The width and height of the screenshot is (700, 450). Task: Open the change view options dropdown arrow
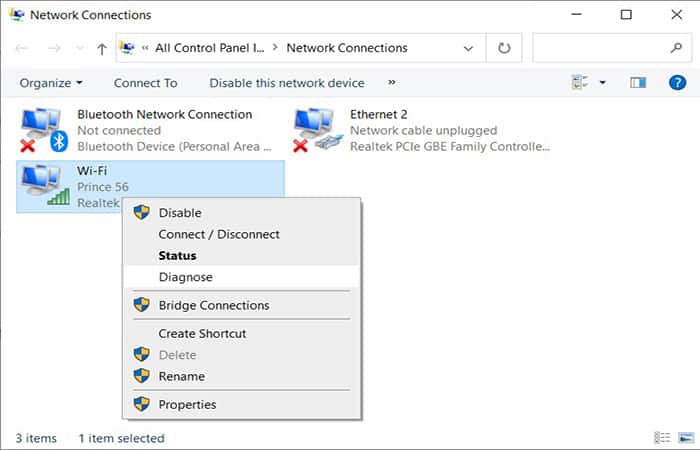pos(603,83)
